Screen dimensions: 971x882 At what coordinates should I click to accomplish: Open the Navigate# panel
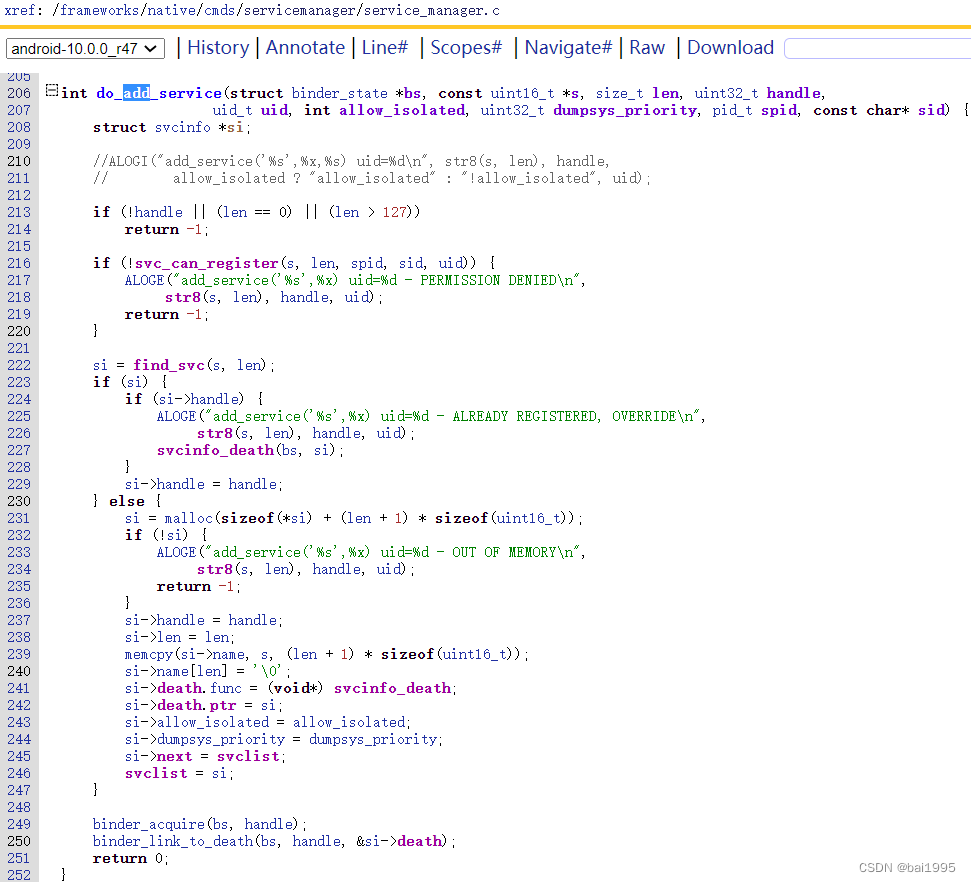pyautogui.click(x=568, y=47)
